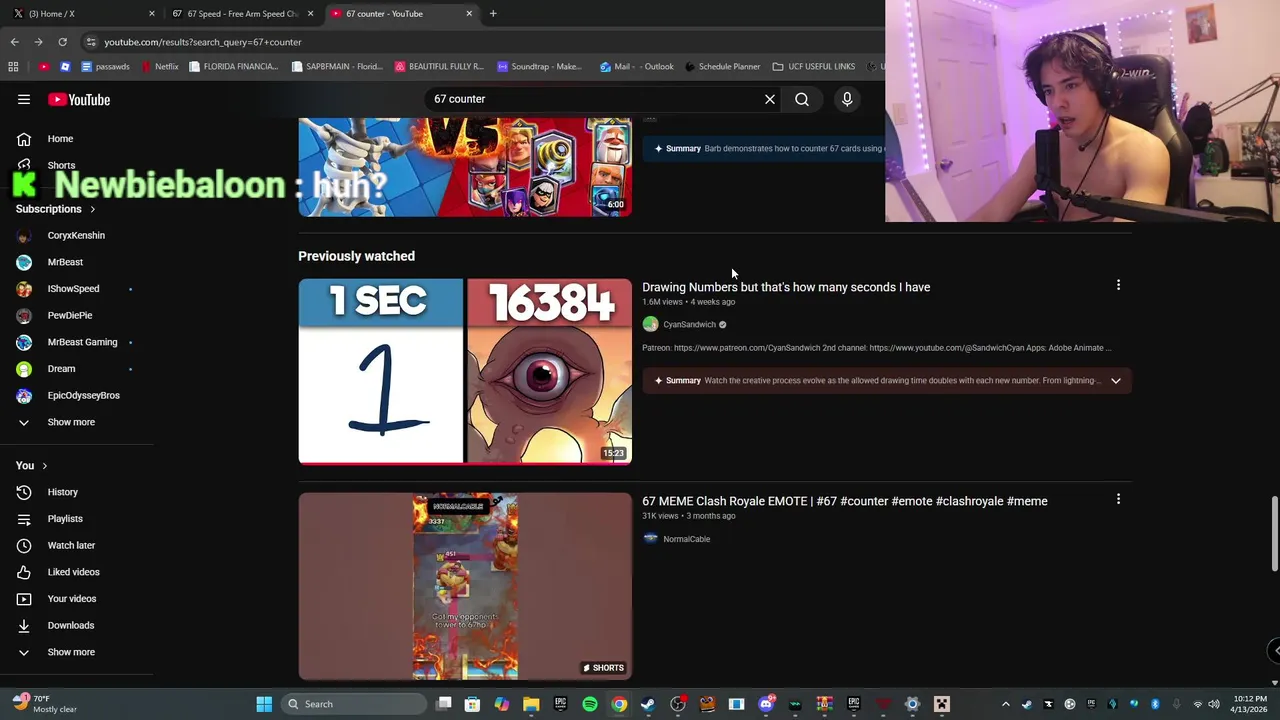
Task: Click the YouTube logo
Action: 79,99
